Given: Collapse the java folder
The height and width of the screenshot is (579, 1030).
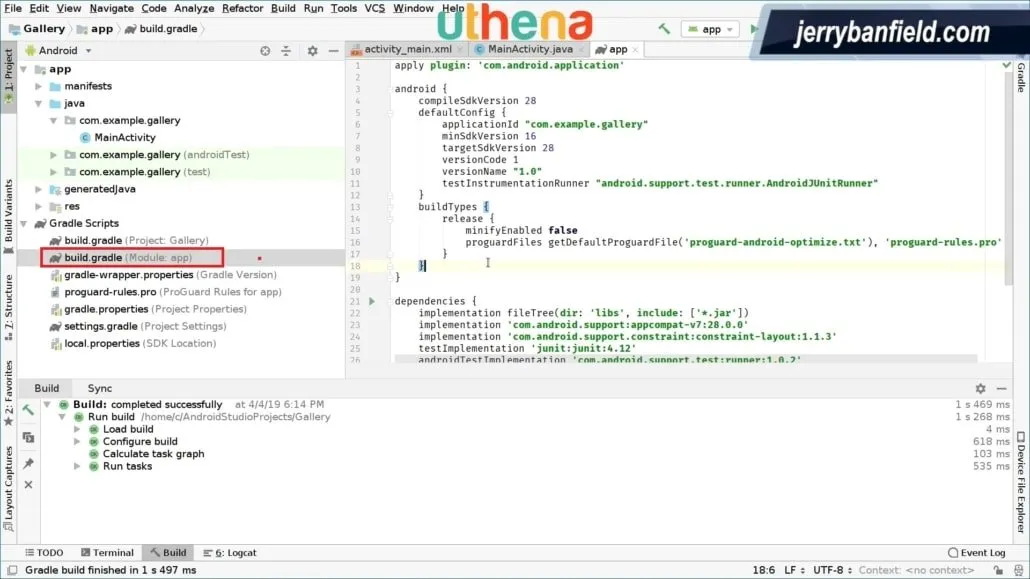Looking at the screenshot, I should (39, 103).
